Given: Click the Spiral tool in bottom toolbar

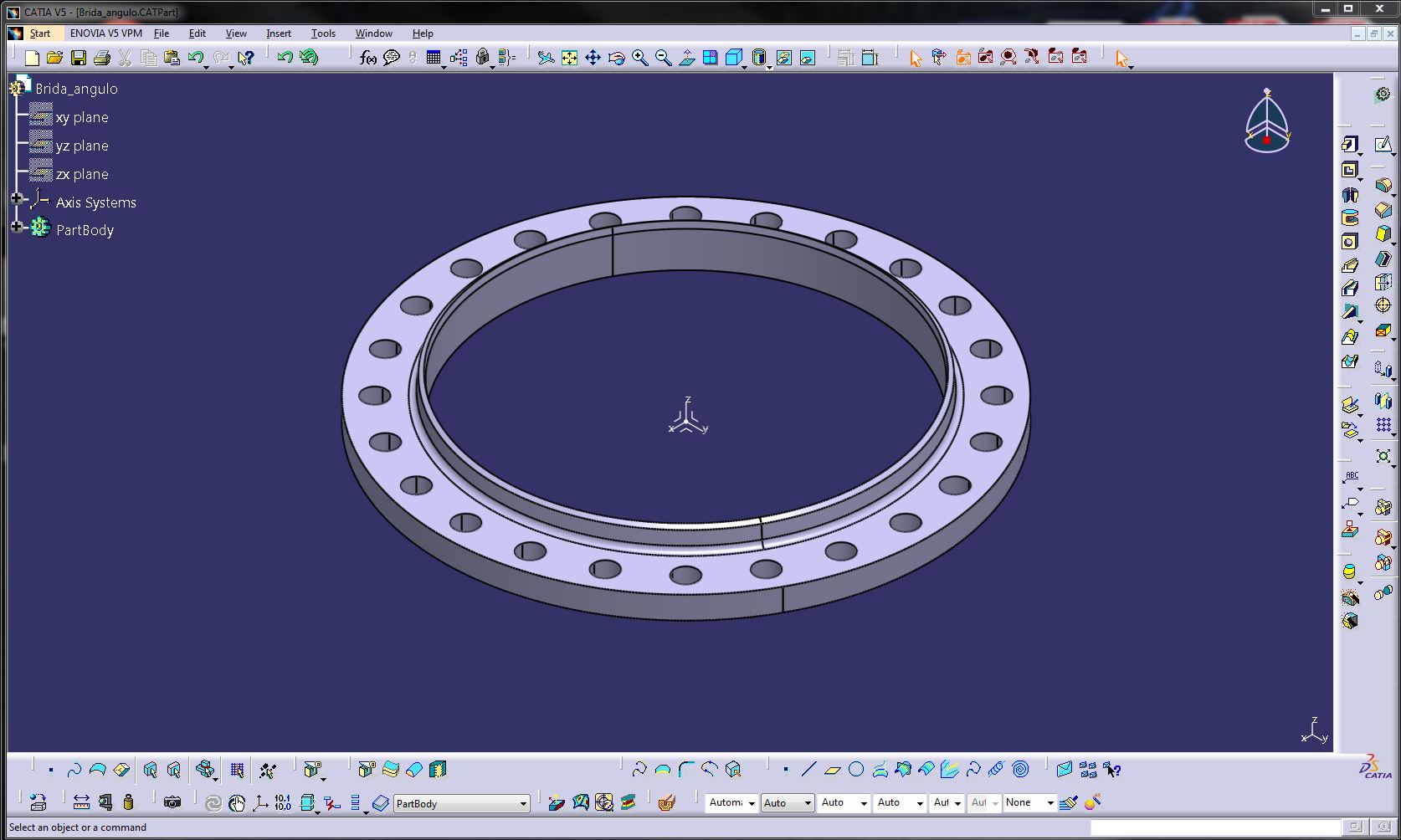Looking at the screenshot, I should pos(1020,770).
